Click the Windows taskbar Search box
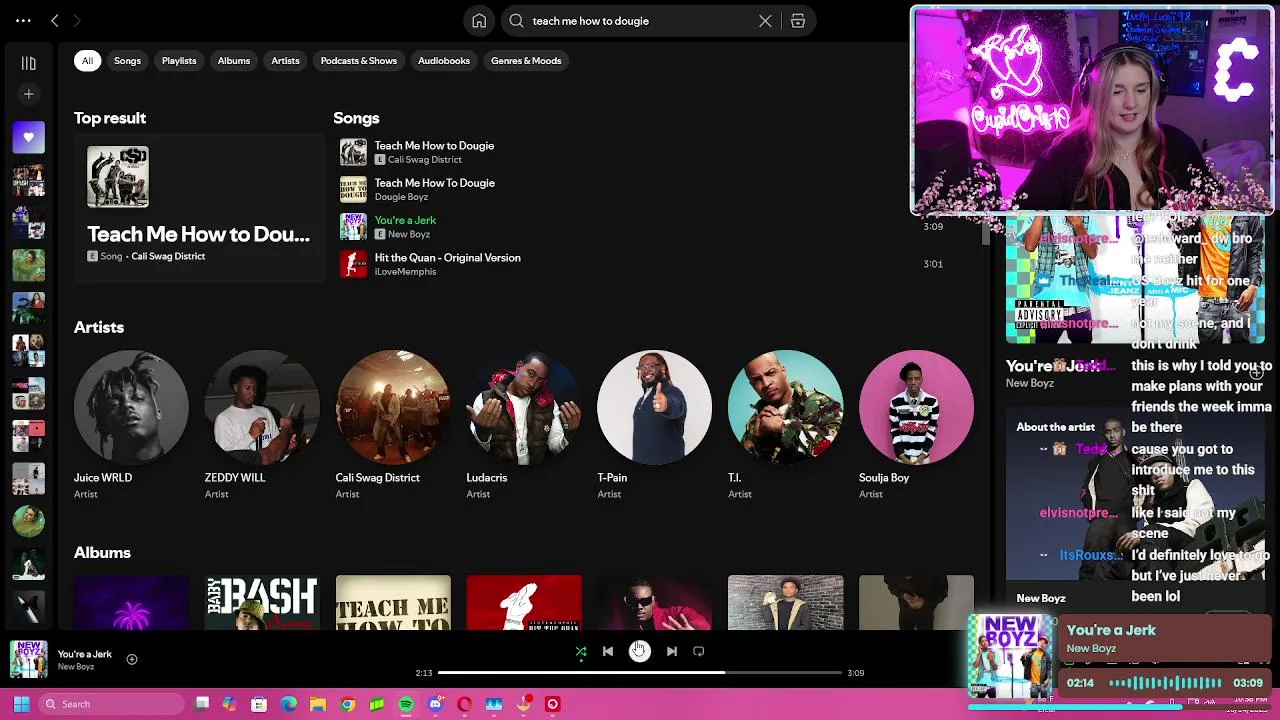Image resolution: width=1280 pixels, height=720 pixels. pos(110,704)
